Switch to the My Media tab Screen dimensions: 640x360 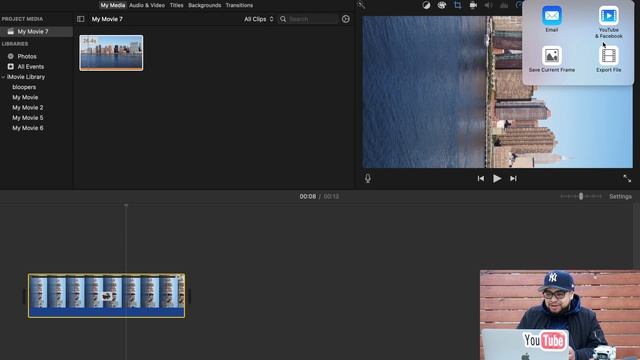pos(113,5)
